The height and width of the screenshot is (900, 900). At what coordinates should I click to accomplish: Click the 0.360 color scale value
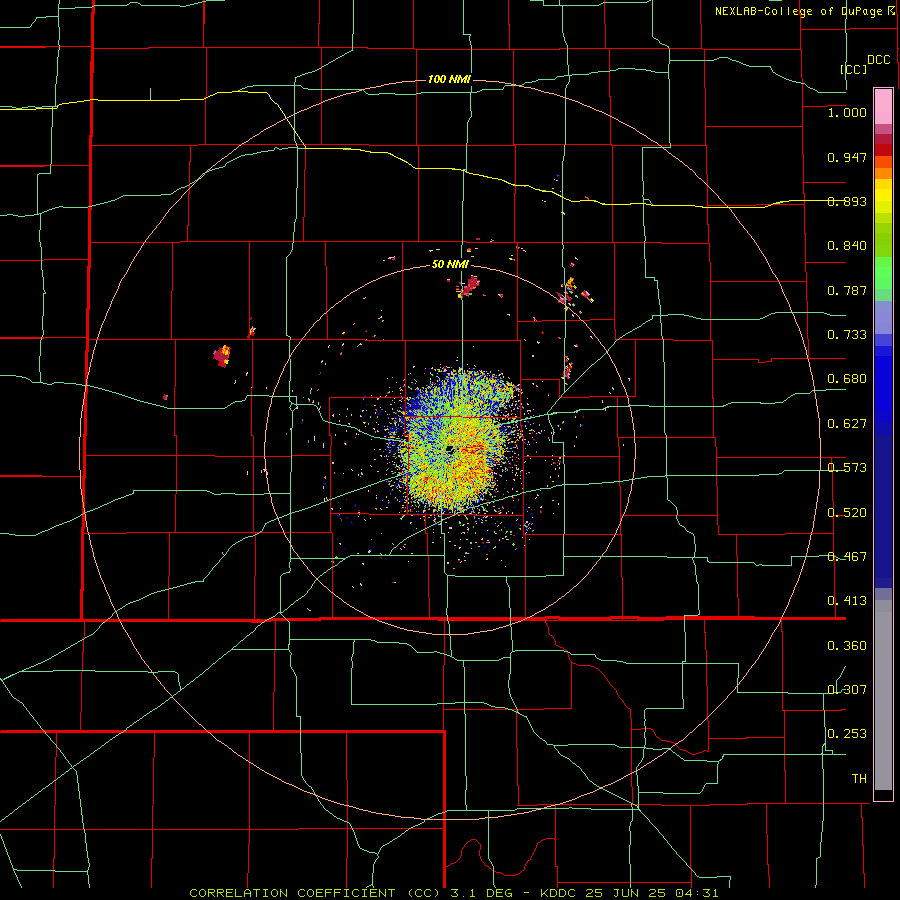tap(847, 646)
